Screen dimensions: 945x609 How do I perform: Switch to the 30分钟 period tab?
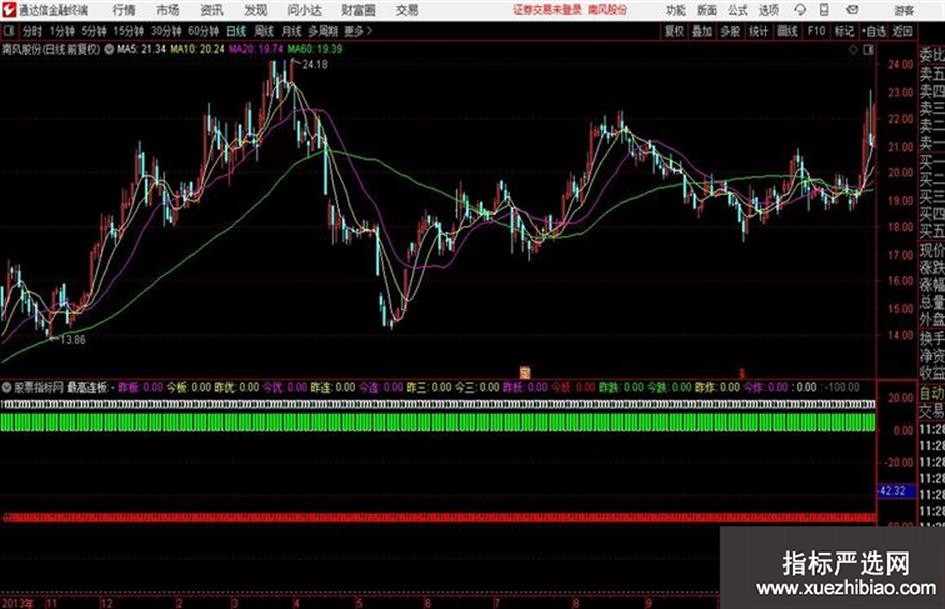pyautogui.click(x=166, y=31)
